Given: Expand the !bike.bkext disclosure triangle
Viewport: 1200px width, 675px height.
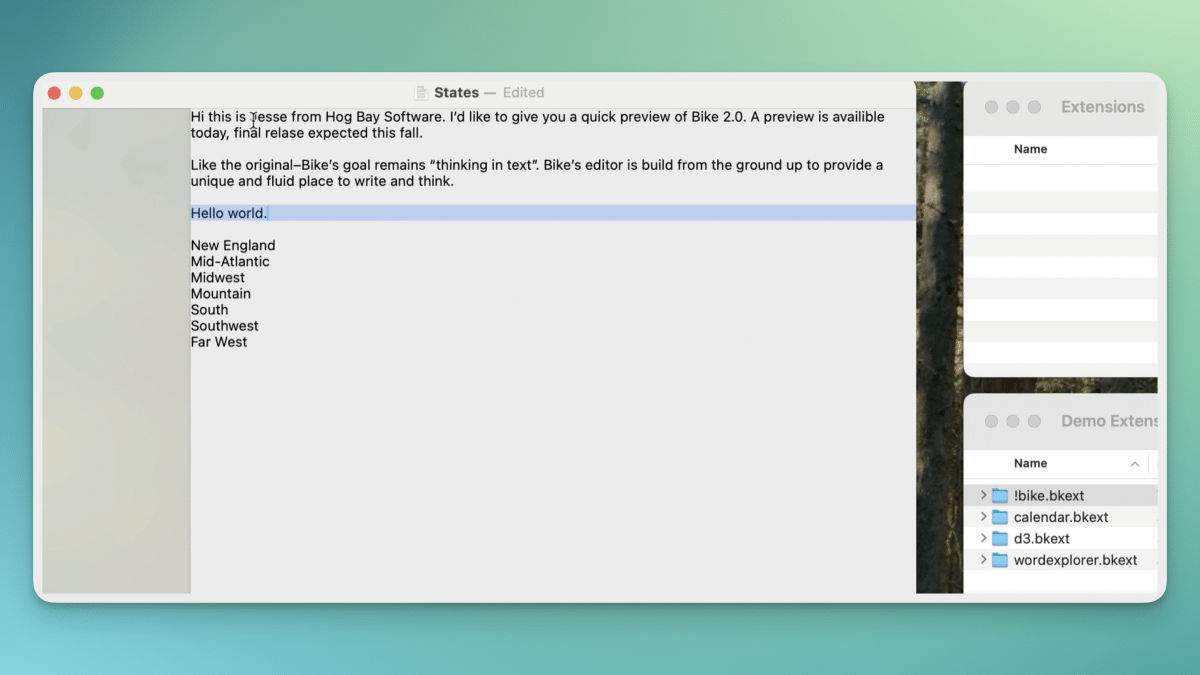Looking at the screenshot, I should 985,495.
